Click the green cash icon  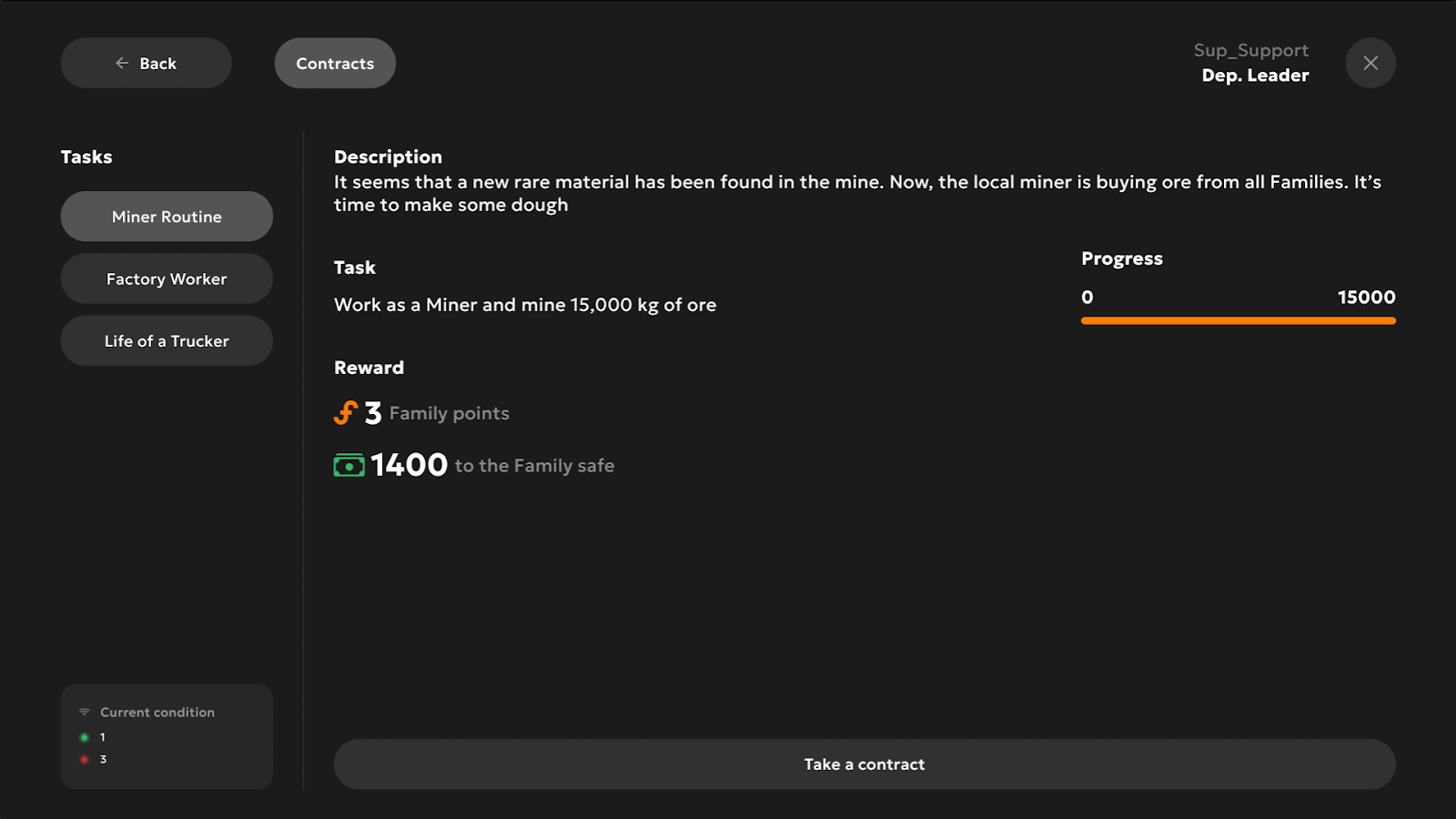(x=349, y=465)
